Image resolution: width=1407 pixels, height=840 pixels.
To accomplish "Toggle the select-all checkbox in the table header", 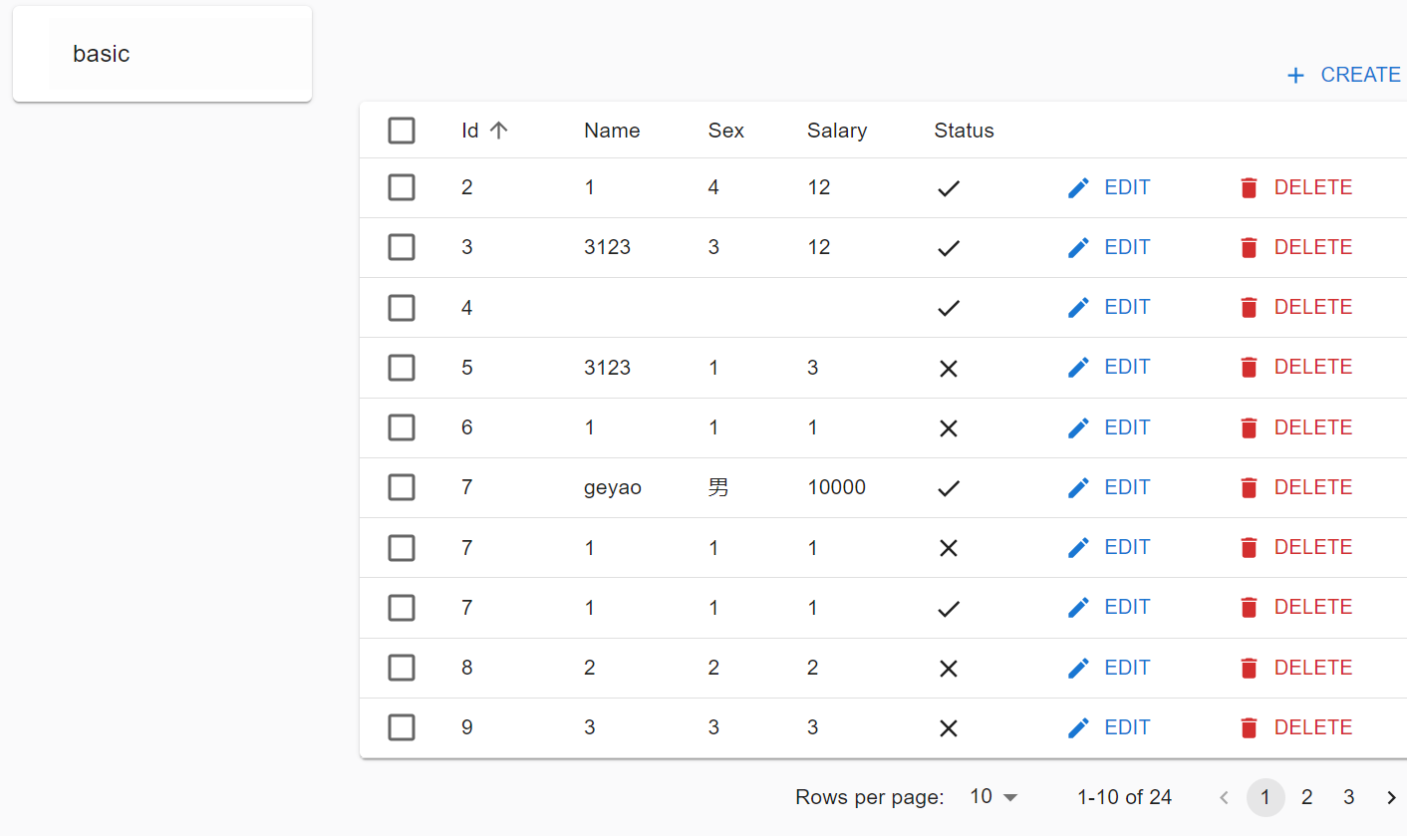I will (x=402, y=130).
